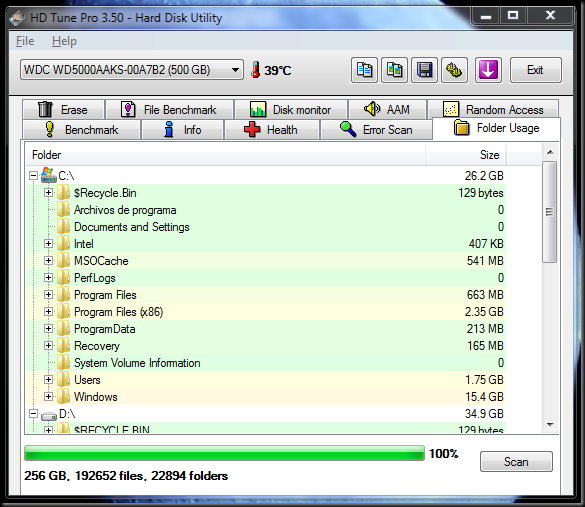Click the scrollbar up arrow
This screenshot has width=585, height=507.
550,152
